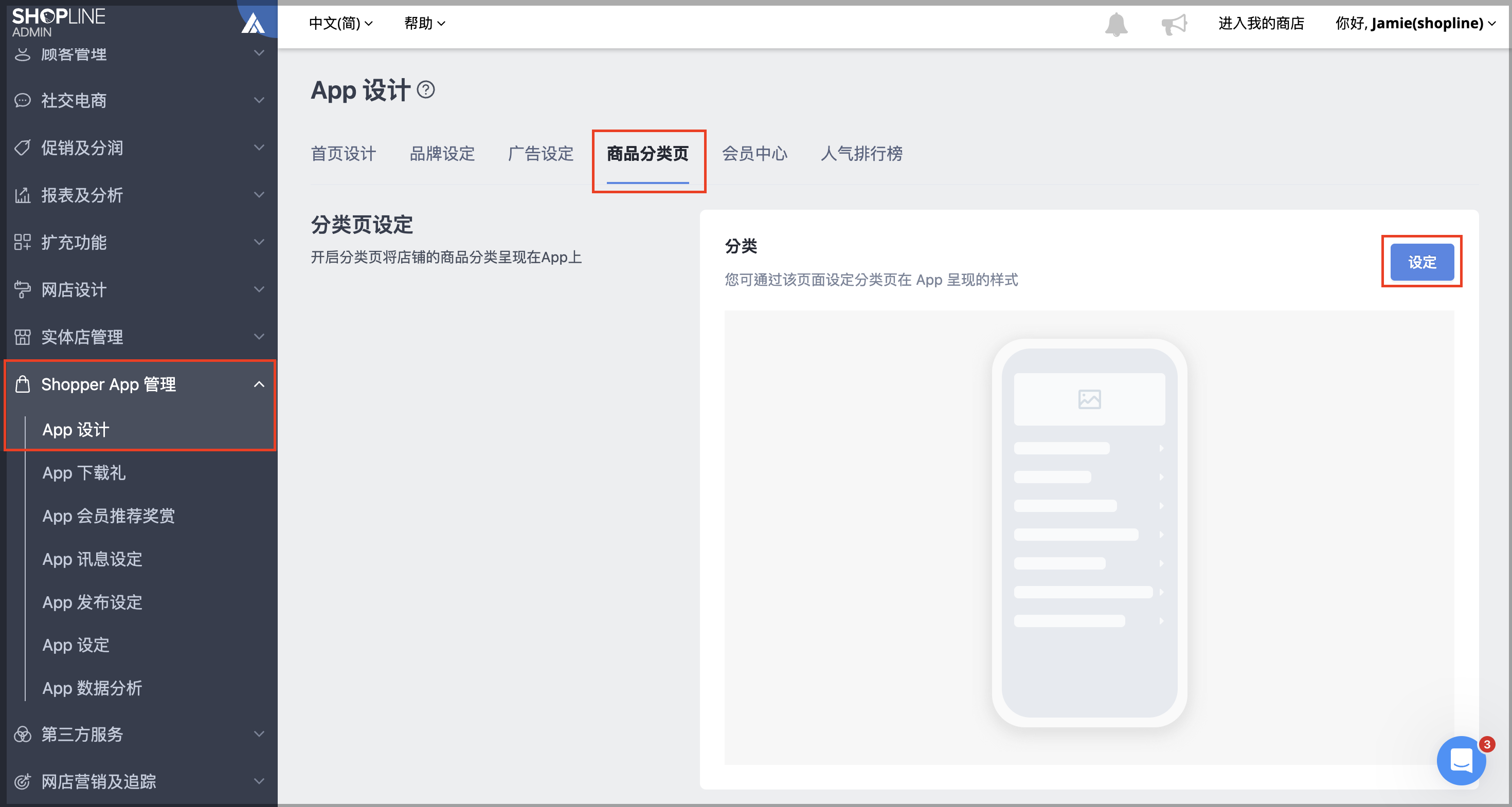Switch to the 首页设计 tab
This screenshot has width=1512, height=807.
point(344,154)
